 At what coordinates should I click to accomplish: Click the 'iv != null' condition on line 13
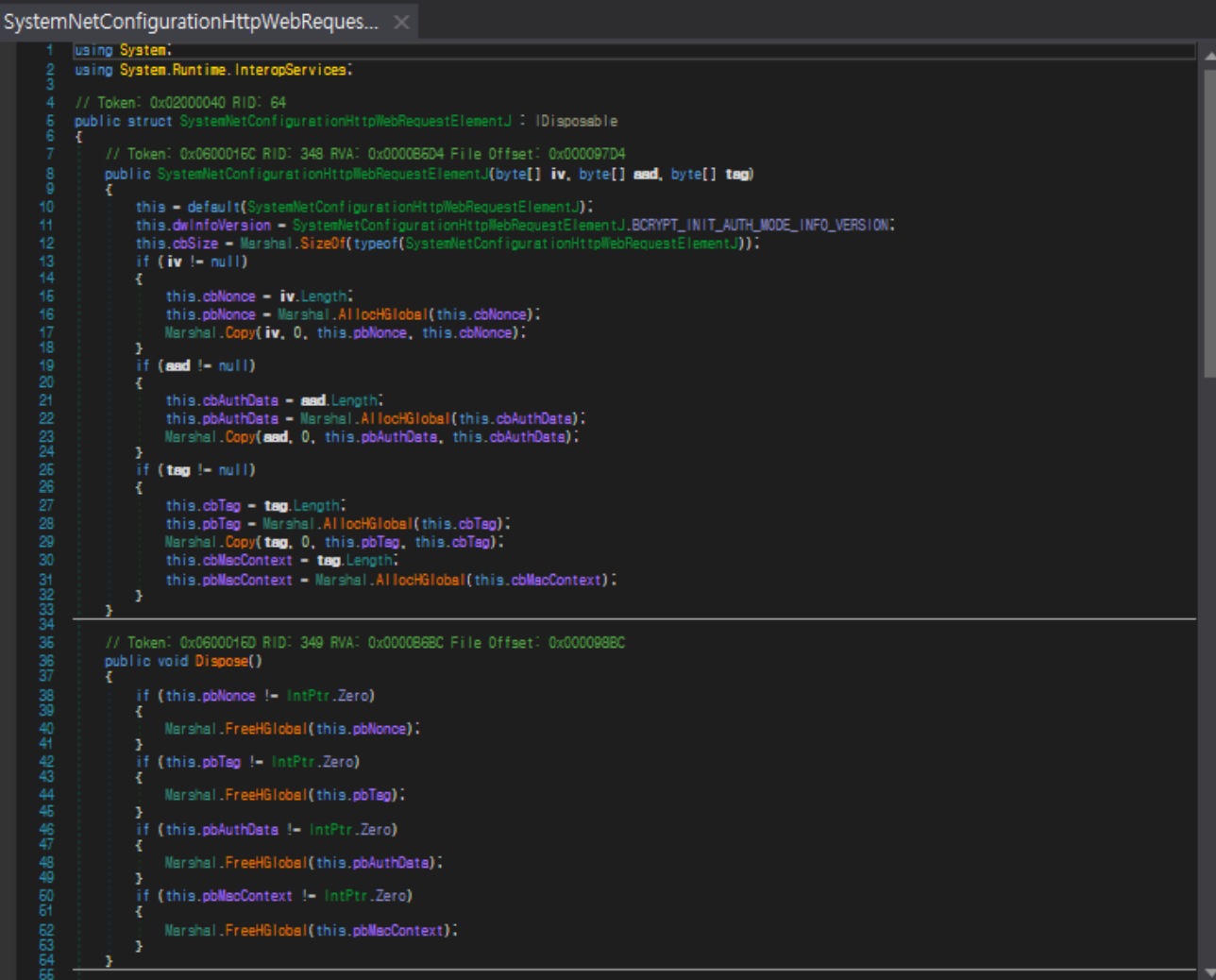[x=204, y=262]
